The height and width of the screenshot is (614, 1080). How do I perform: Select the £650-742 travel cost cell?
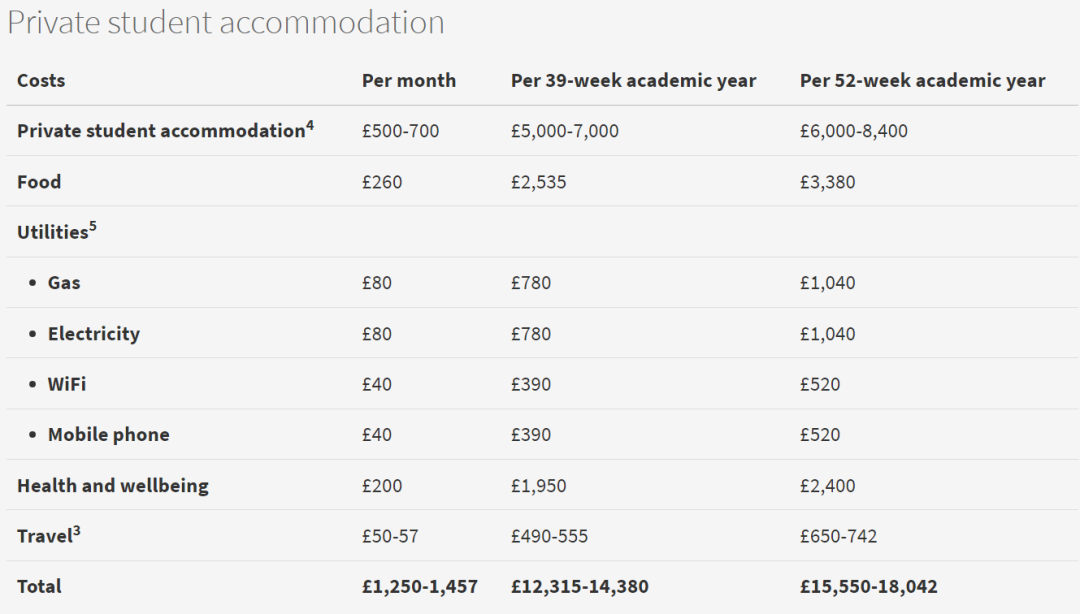[838, 536]
